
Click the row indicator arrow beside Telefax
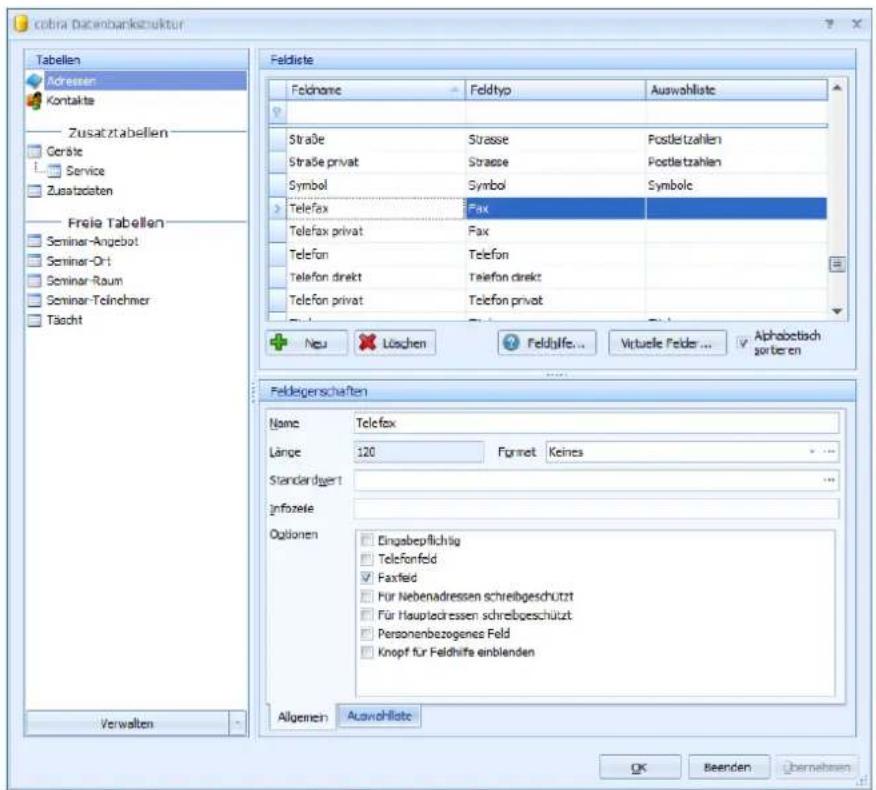click(x=277, y=208)
